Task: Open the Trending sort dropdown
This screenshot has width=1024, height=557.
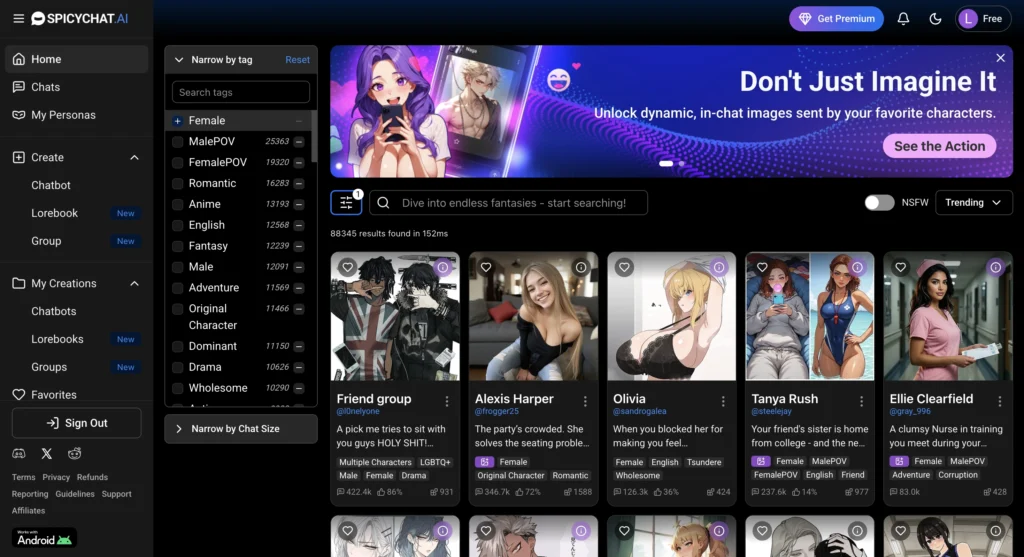Action: [x=973, y=202]
